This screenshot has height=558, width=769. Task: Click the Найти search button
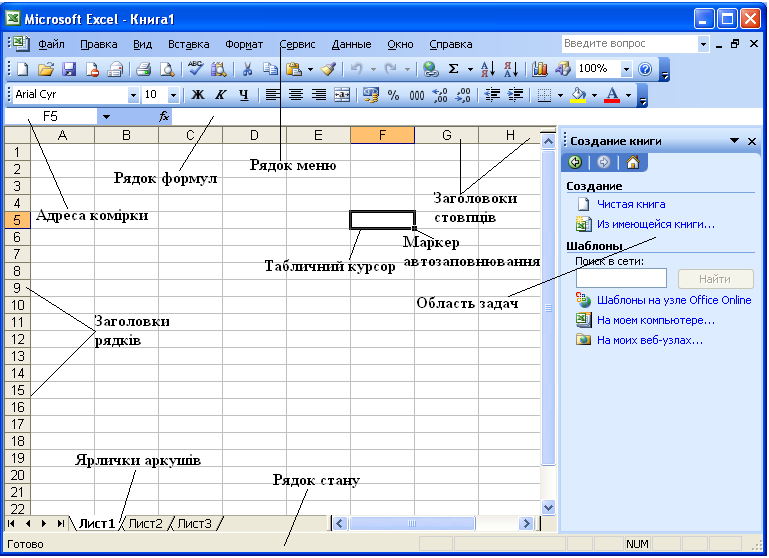point(716,279)
